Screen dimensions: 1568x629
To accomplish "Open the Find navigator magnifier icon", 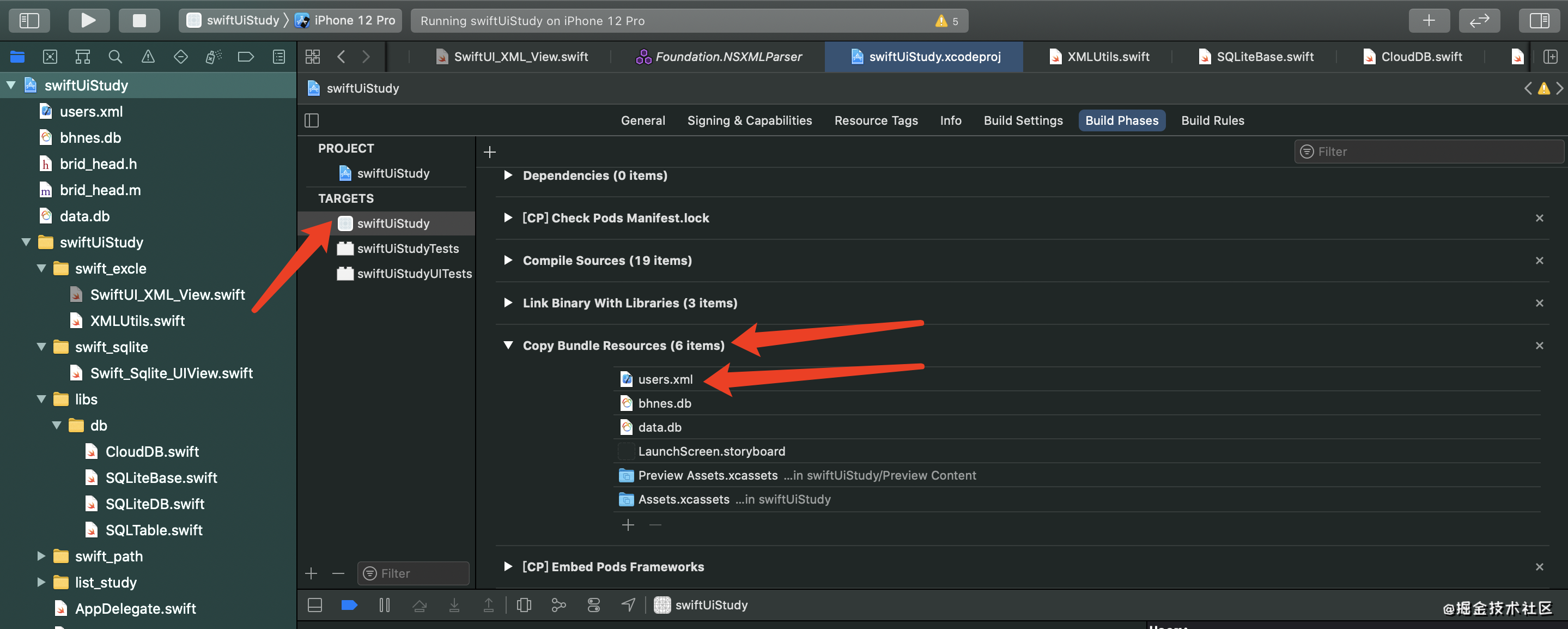I will pos(115,57).
